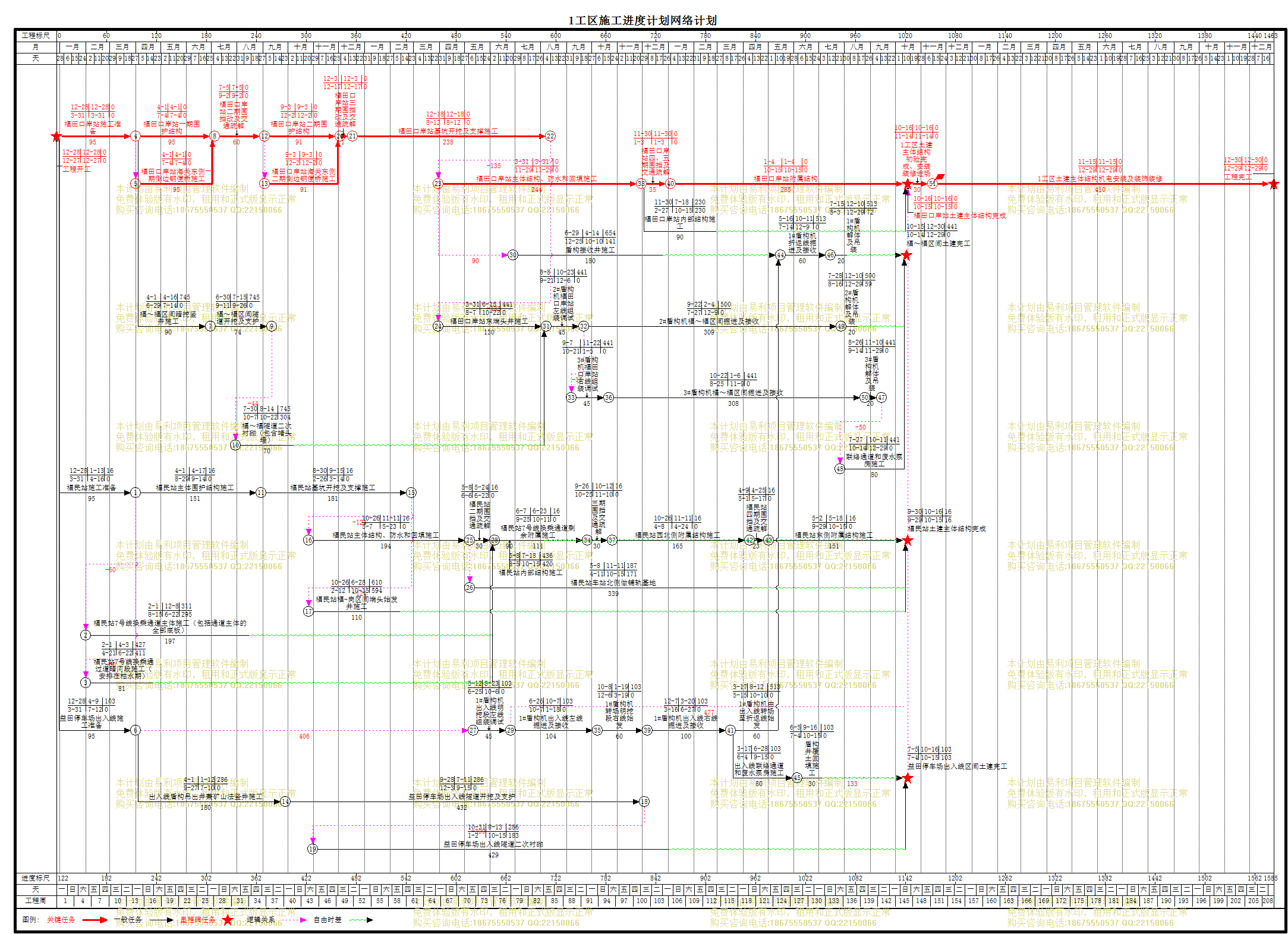Click the red milestone star in the legend
This screenshot has height=934, width=1288.
[x=227, y=920]
